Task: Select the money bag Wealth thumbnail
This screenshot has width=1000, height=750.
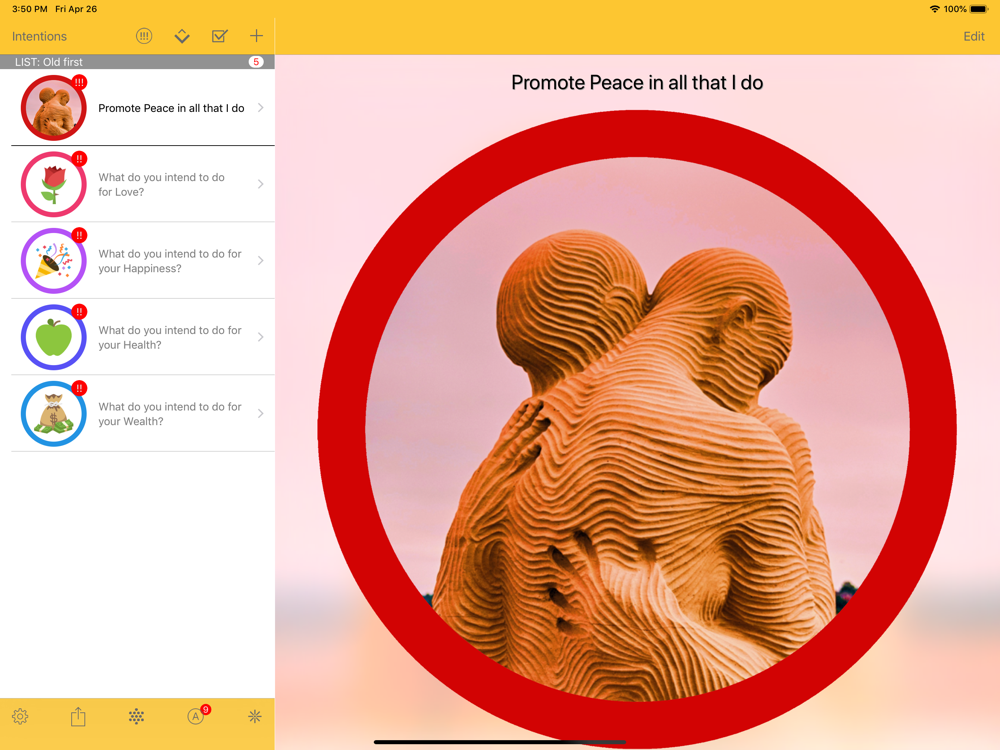Action: coord(54,414)
